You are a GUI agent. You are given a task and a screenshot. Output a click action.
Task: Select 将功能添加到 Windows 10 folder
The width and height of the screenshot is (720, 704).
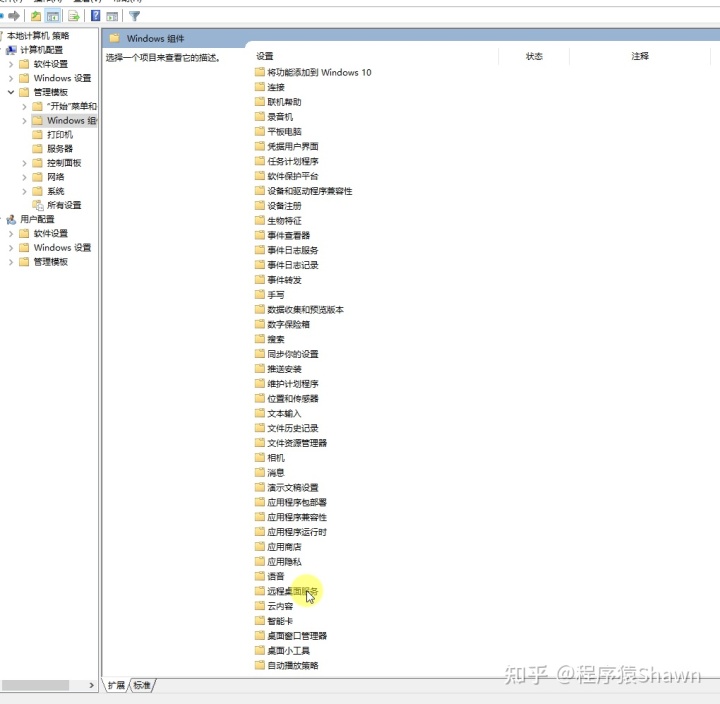319,72
